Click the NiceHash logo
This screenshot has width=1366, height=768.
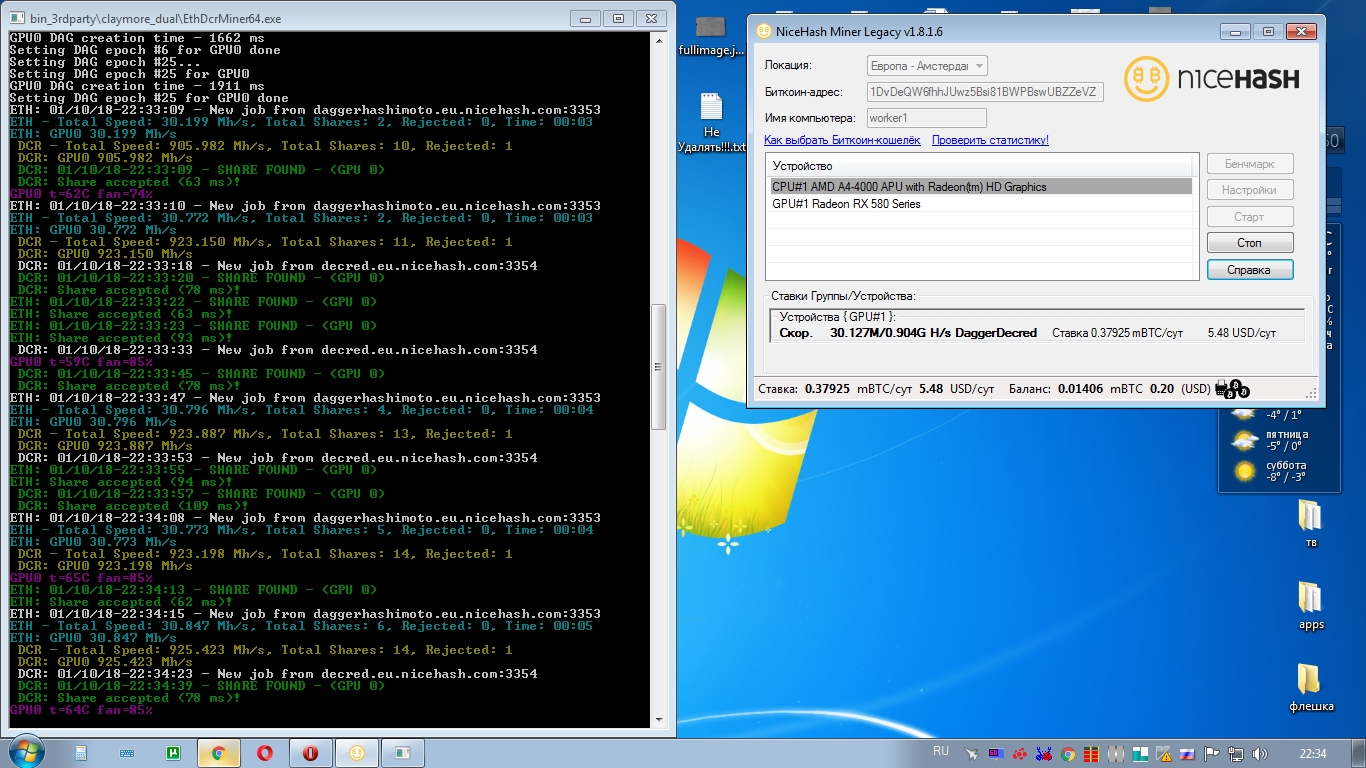(x=1211, y=79)
